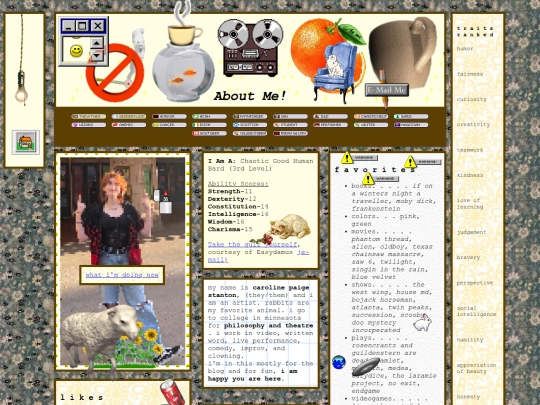
Task: Click the "teamwork" trait text
Action: (470, 150)
